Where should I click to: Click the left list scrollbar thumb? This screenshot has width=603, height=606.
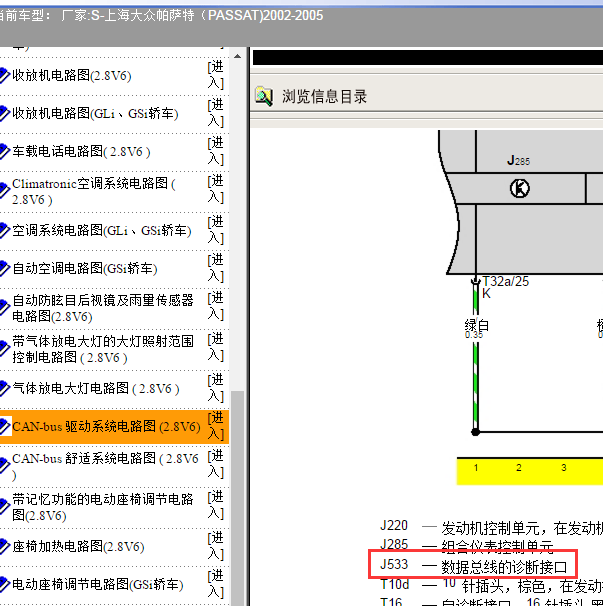click(237, 498)
